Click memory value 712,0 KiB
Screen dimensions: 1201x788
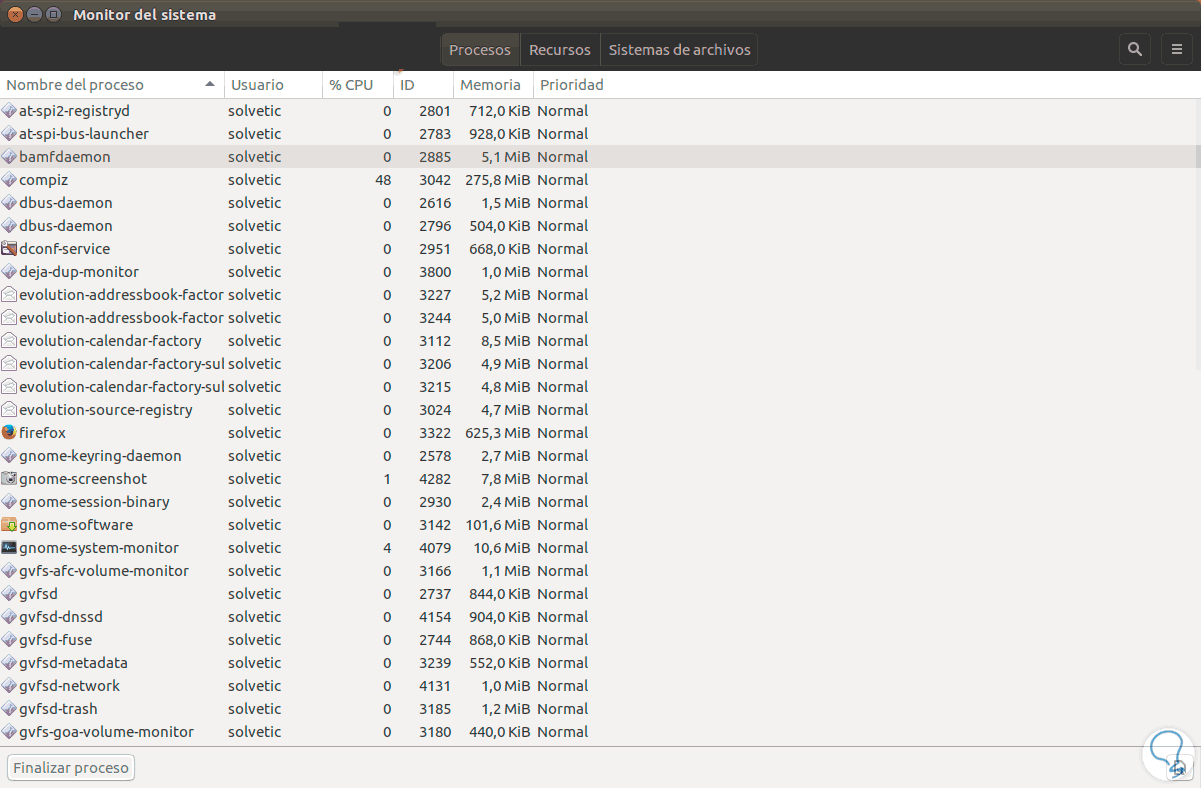(500, 111)
